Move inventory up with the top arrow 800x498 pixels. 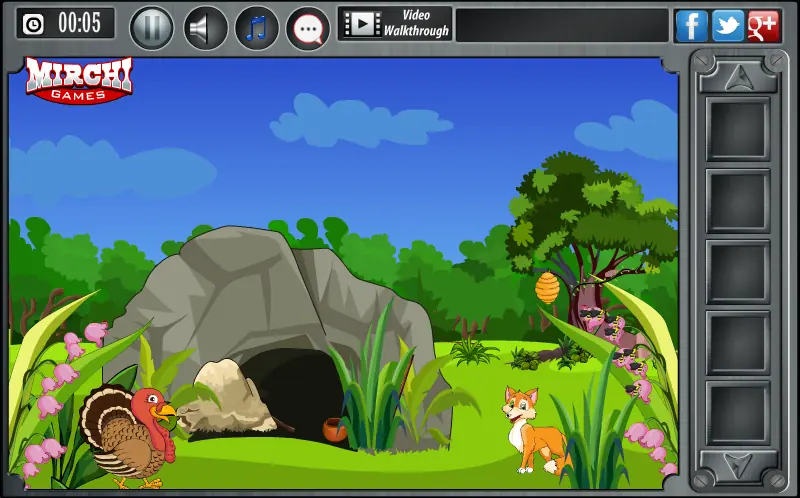pyautogui.click(x=738, y=77)
